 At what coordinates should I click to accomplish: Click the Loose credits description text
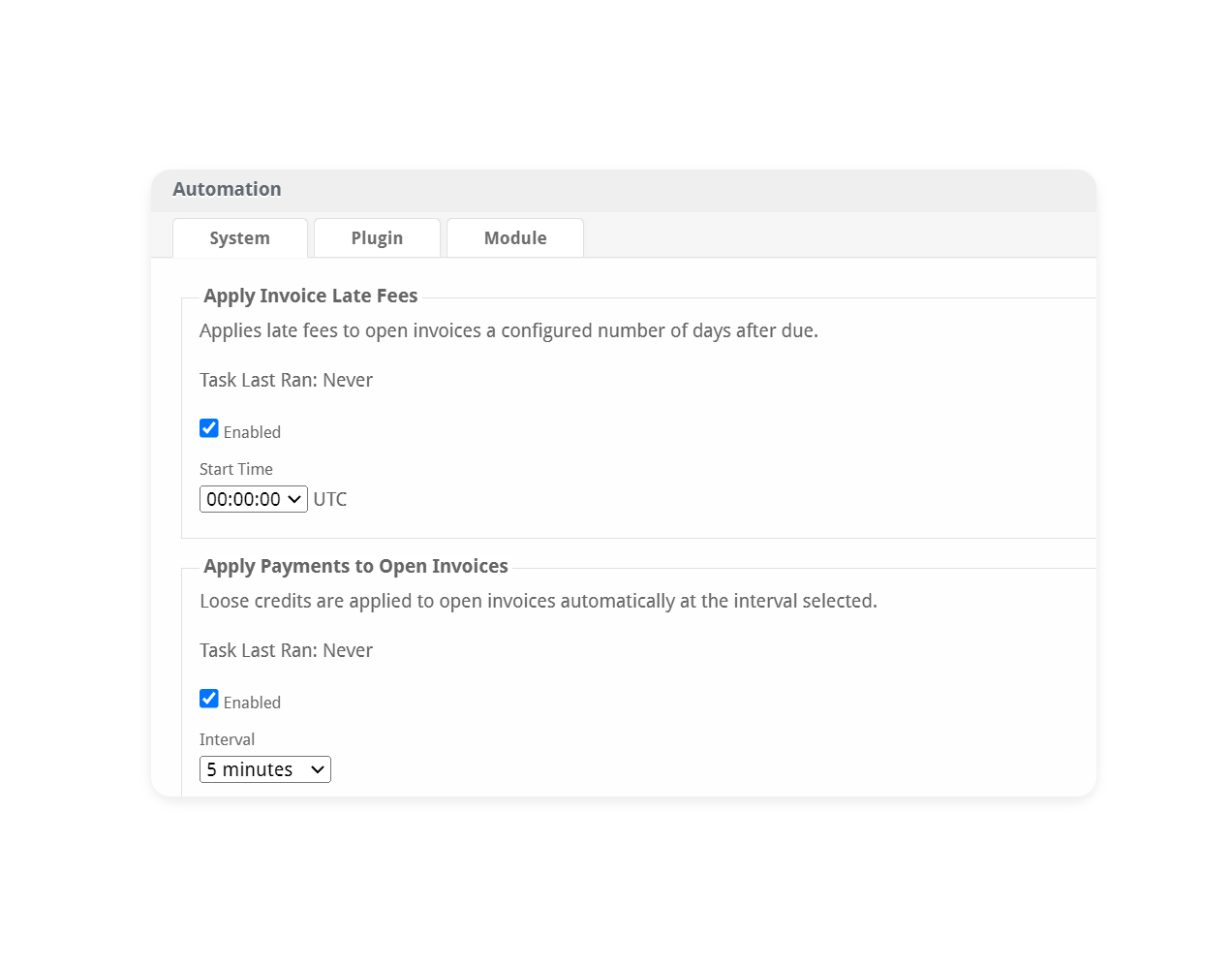pos(539,601)
